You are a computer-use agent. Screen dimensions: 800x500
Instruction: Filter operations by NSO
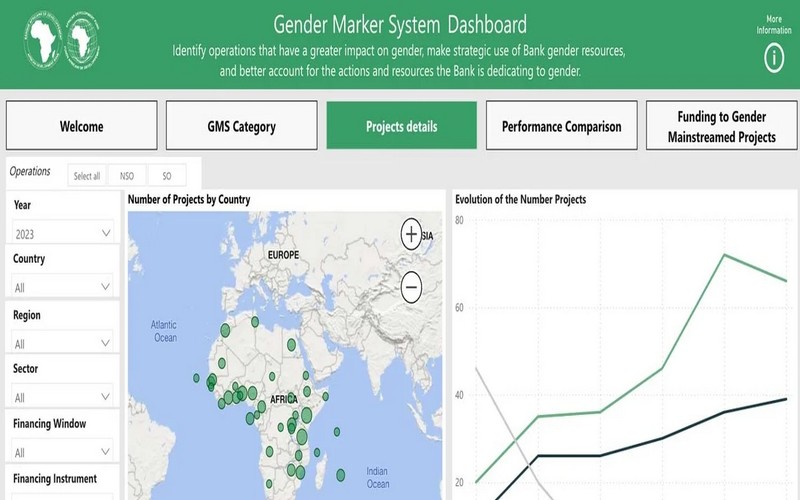click(127, 176)
